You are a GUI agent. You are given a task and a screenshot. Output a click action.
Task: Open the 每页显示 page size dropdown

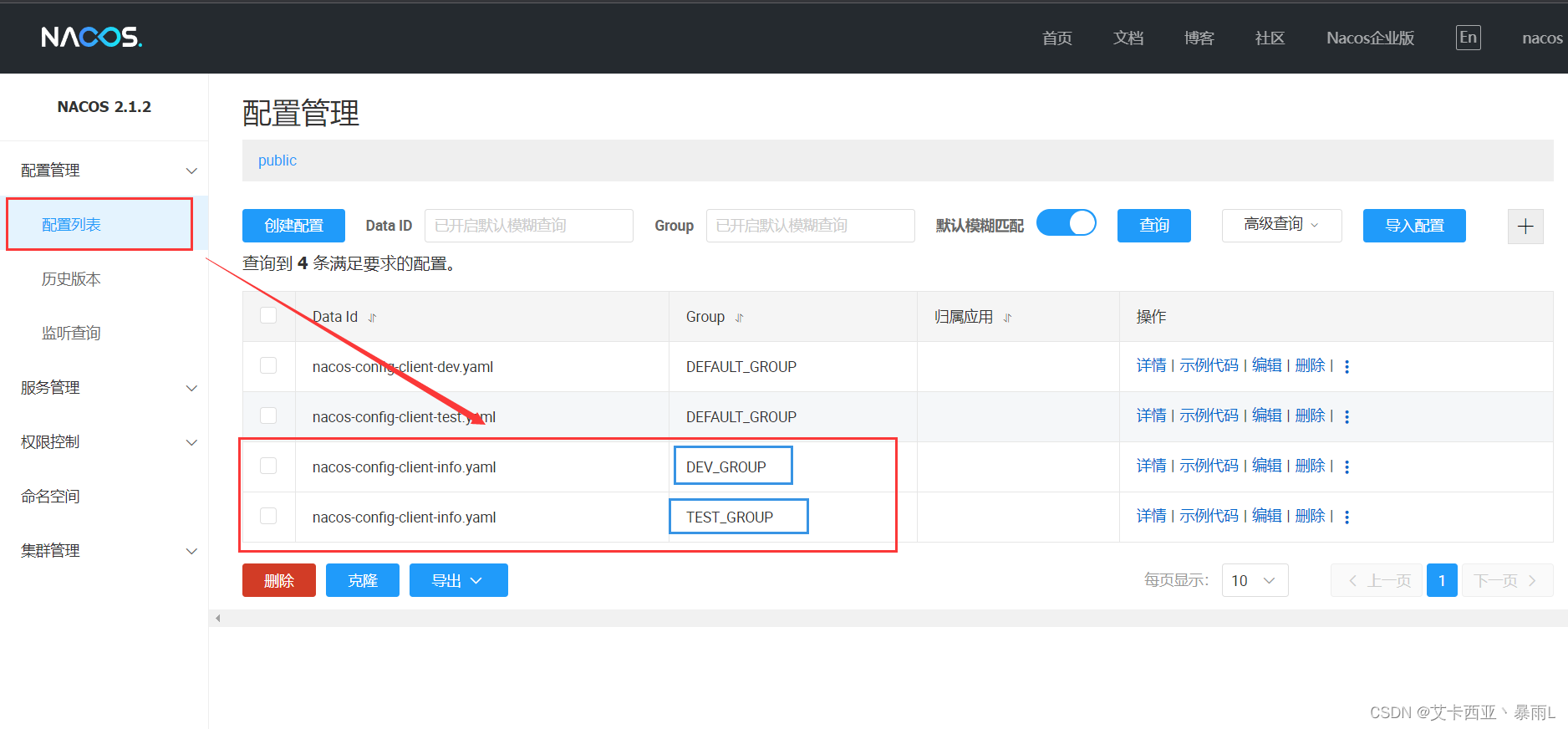point(1255,580)
